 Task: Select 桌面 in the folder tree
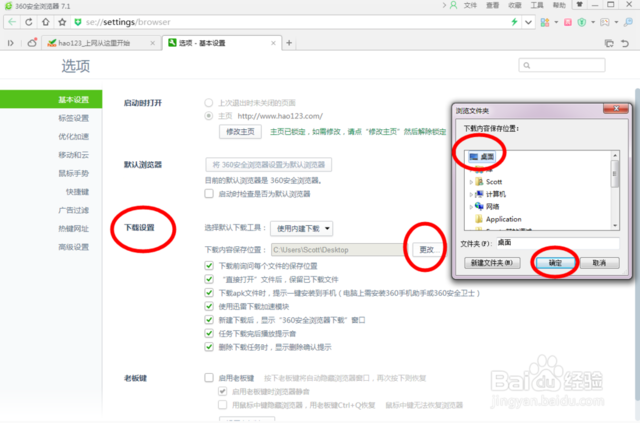[x=482, y=157]
